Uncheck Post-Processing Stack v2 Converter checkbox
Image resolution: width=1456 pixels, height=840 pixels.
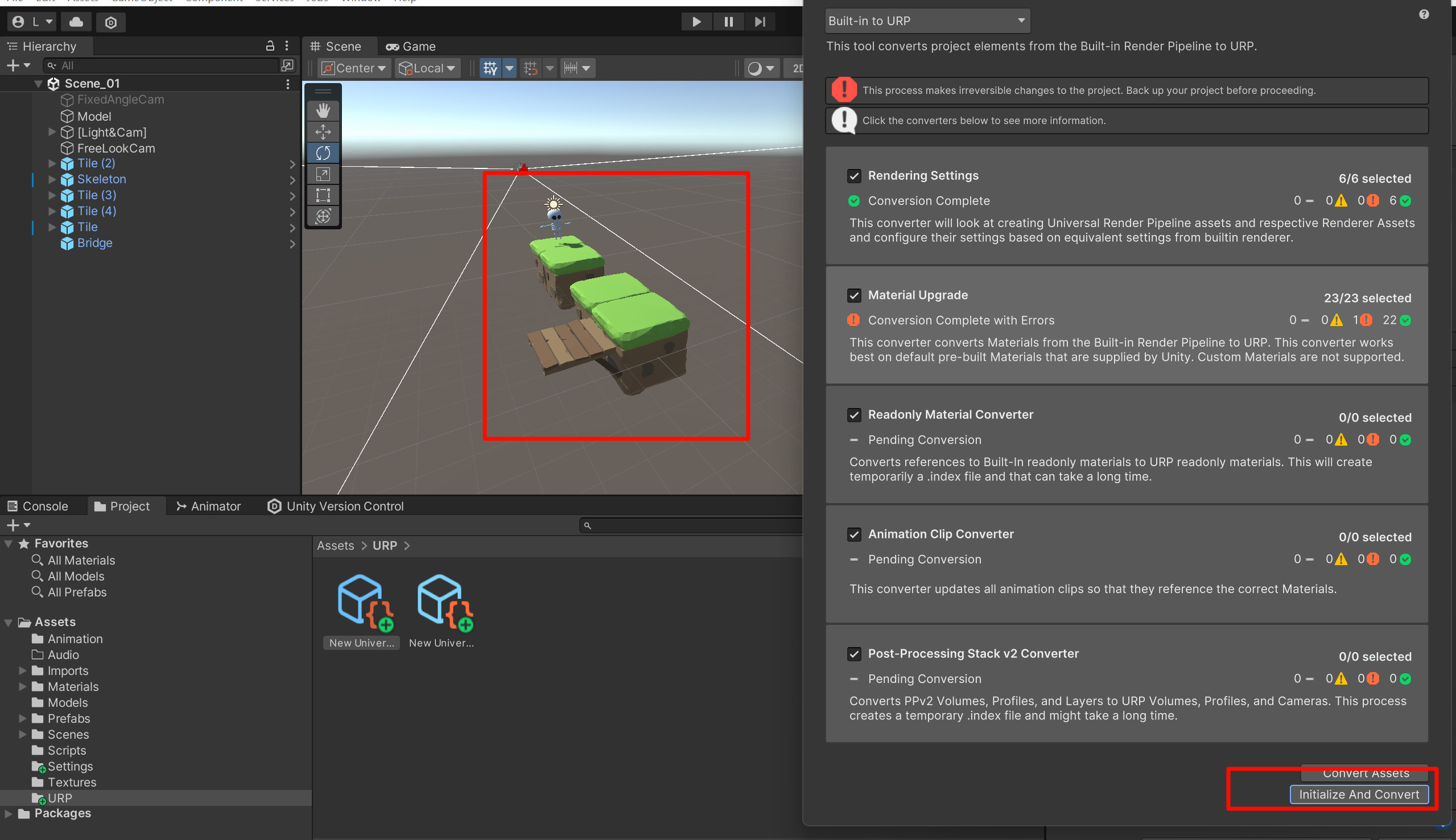(x=854, y=654)
